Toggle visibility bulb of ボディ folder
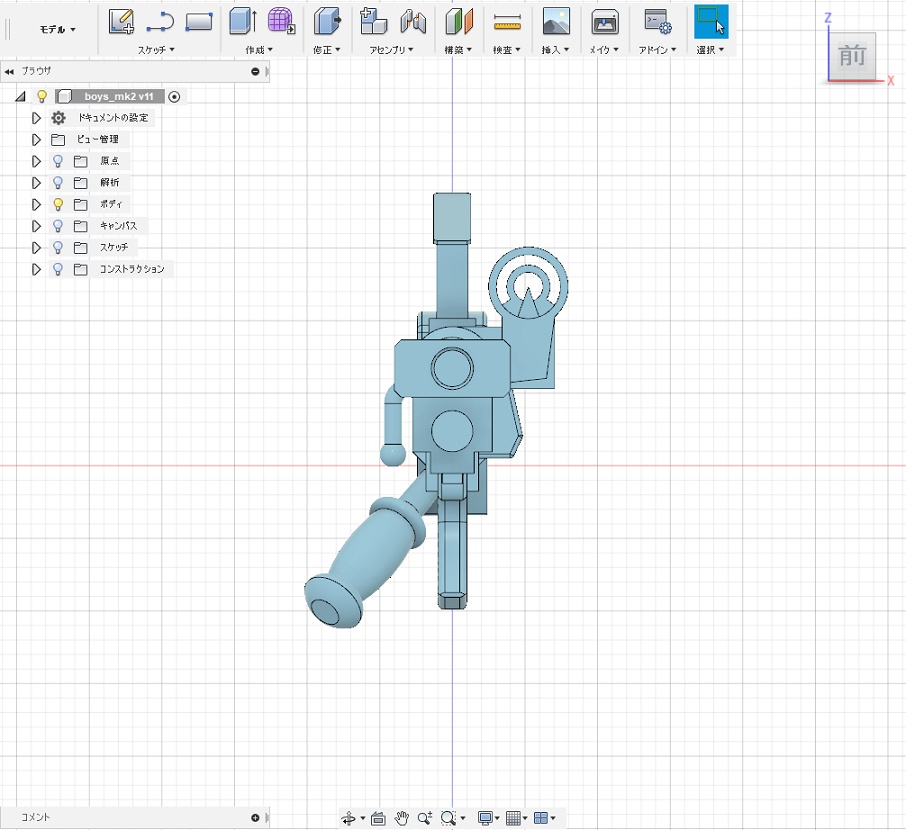The image size is (906, 830). coord(58,204)
